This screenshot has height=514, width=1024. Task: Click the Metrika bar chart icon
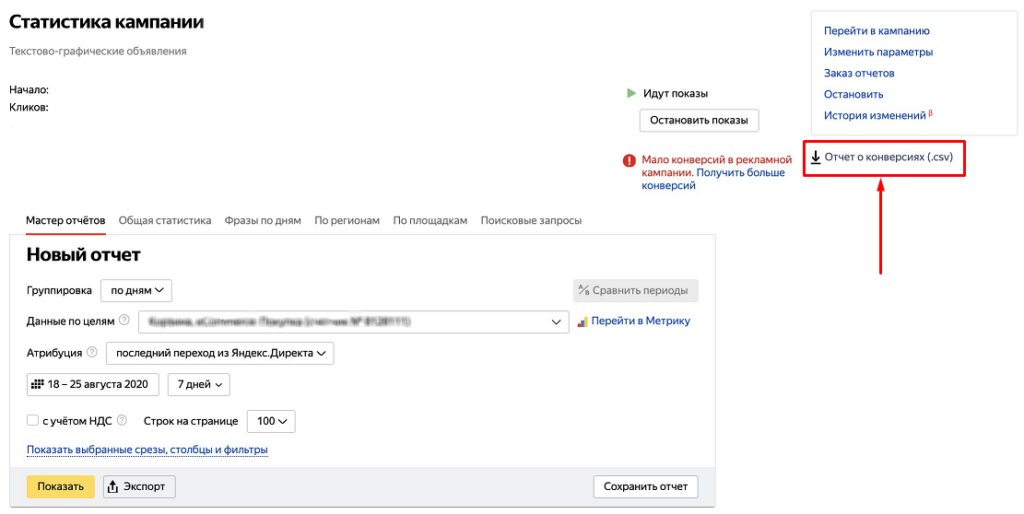pos(582,322)
